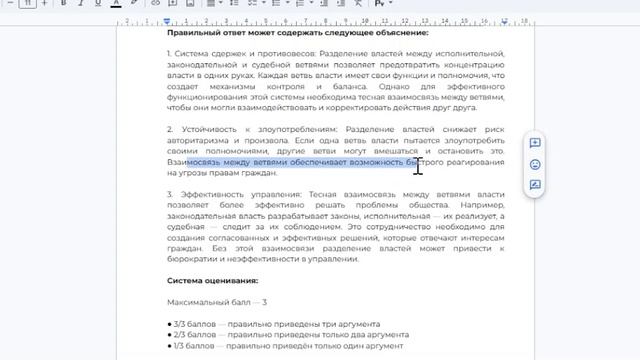
Task: Expand the checklist dropdown arrow
Action: [263, 3]
